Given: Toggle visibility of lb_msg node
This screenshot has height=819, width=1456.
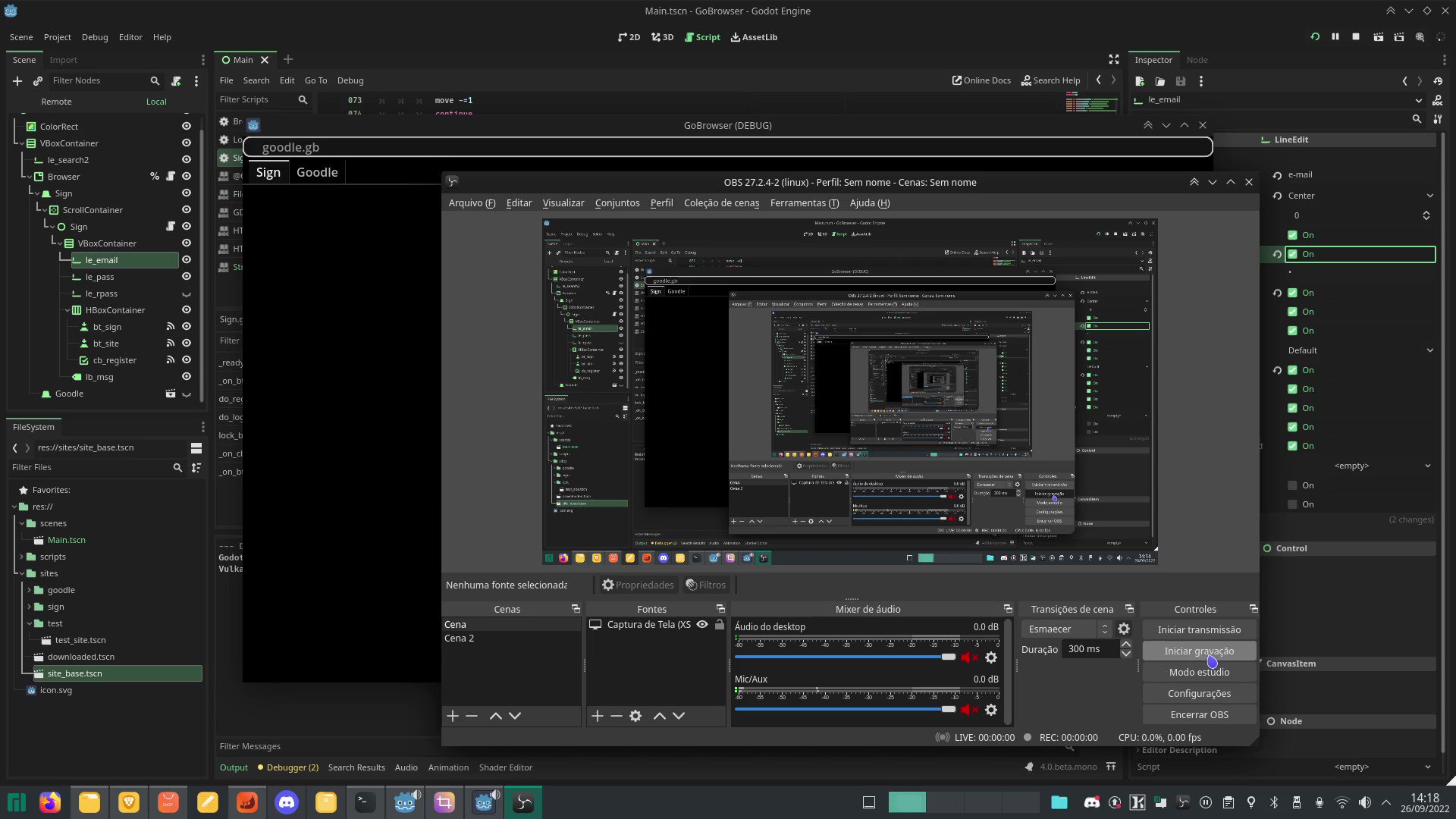Looking at the screenshot, I should pos(187,377).
